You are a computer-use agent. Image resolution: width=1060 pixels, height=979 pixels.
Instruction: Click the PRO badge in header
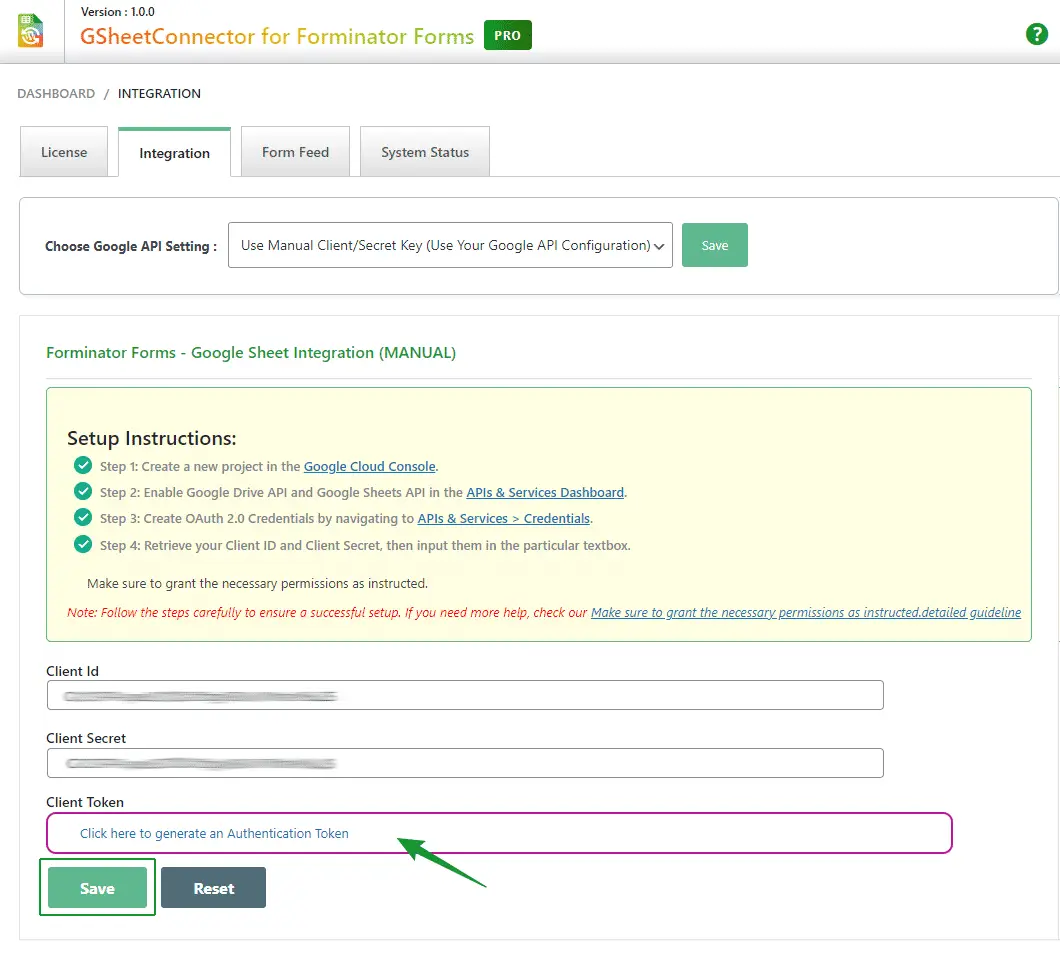point(508,36)
